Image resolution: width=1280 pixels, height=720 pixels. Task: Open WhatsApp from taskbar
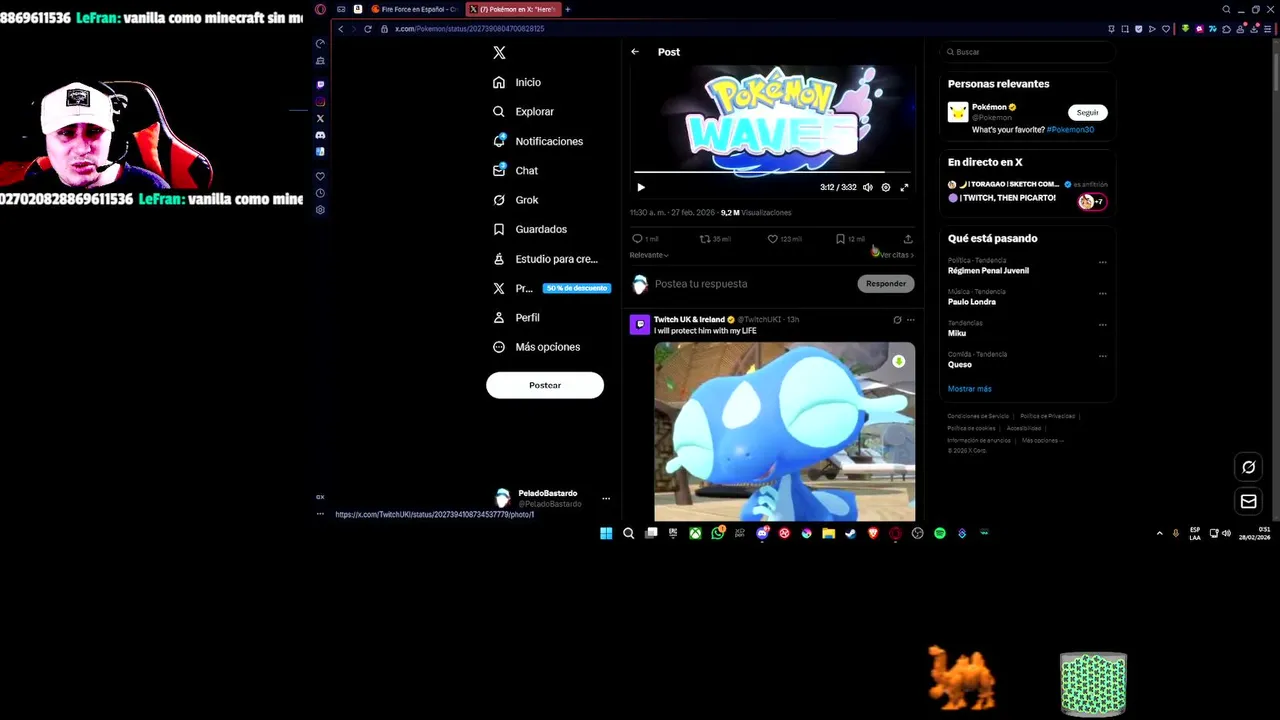tap(717, 534)
